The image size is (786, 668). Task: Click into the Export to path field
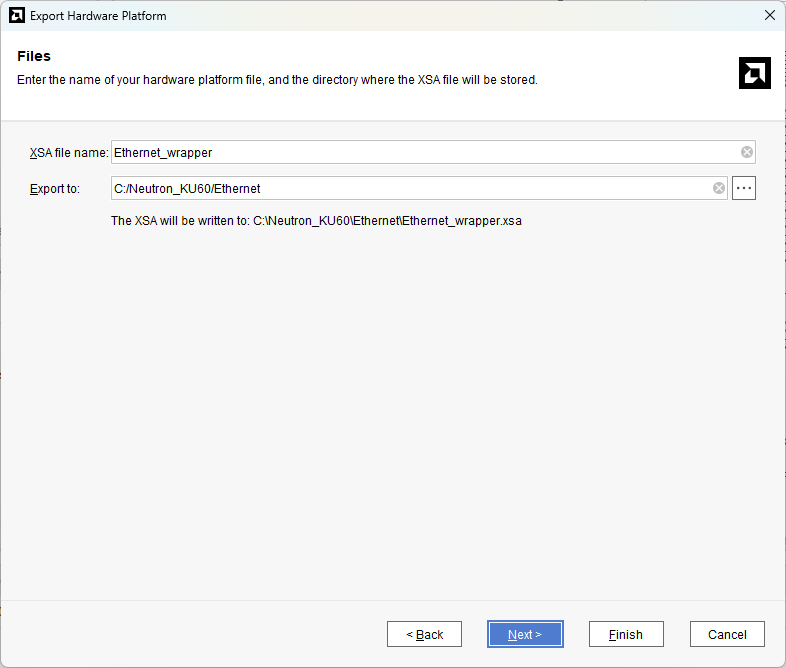pos(410,188)
